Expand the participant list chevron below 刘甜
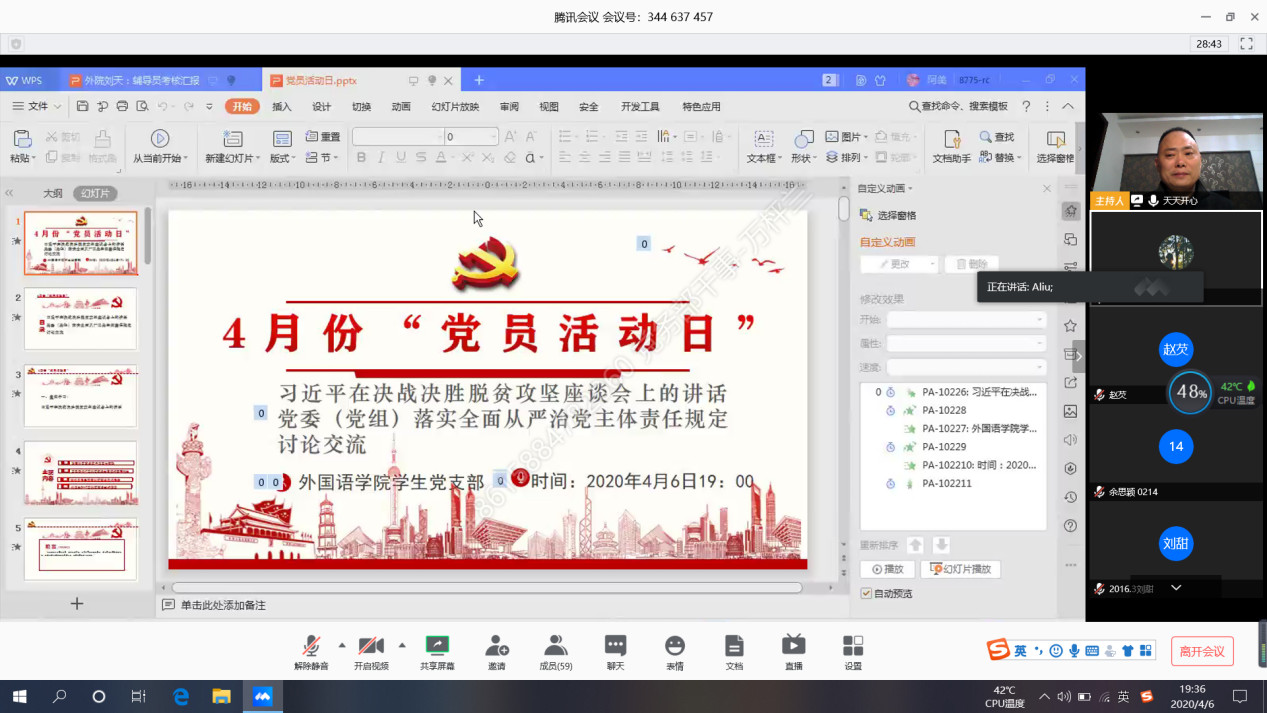Viewport: 1267px width, 713px height. pos(1176,588)
